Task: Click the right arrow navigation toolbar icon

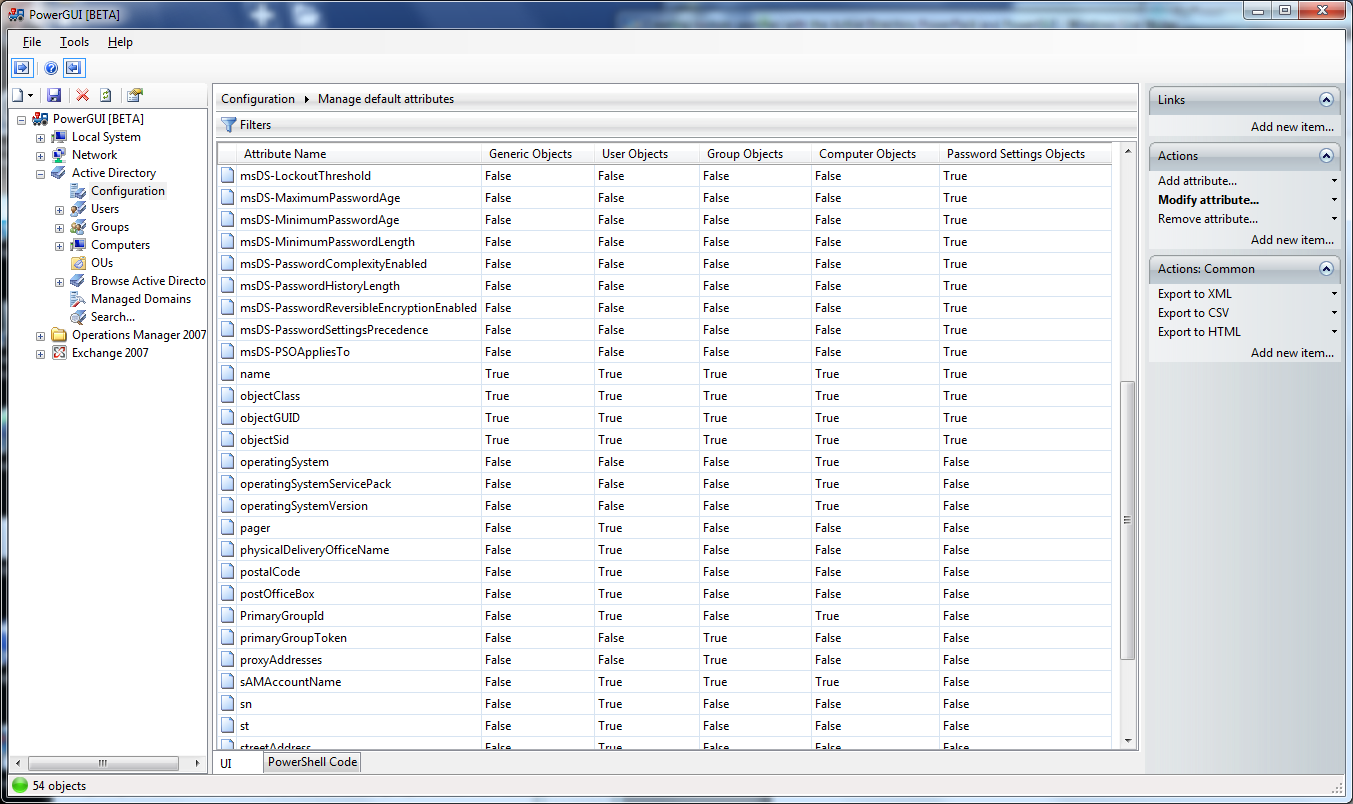Action: pos(22,68)
